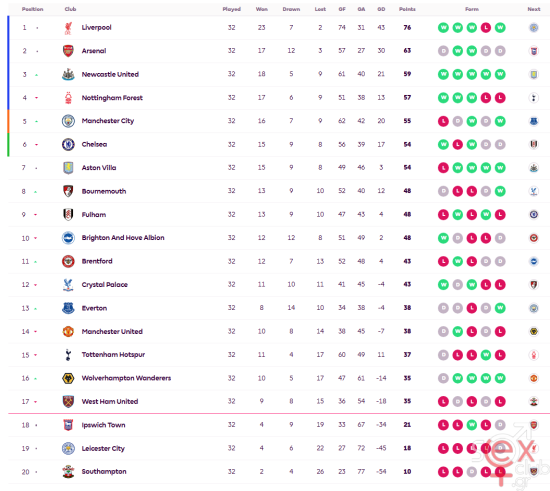
Task: Click the Wolverhampton Wanderers crest
Action: pos(68,378)
